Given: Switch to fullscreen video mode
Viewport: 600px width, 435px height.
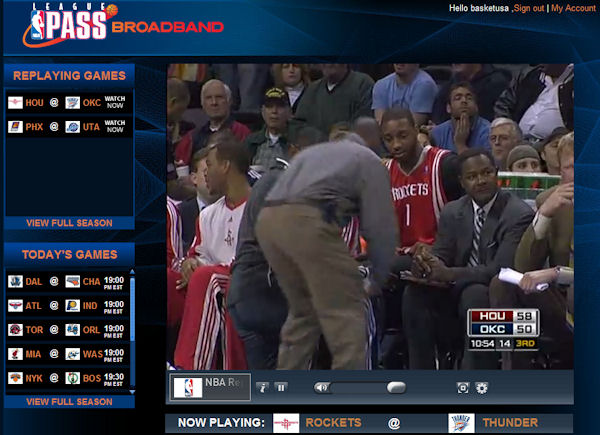Looking at the screenshot, I should tap(463, 388).
